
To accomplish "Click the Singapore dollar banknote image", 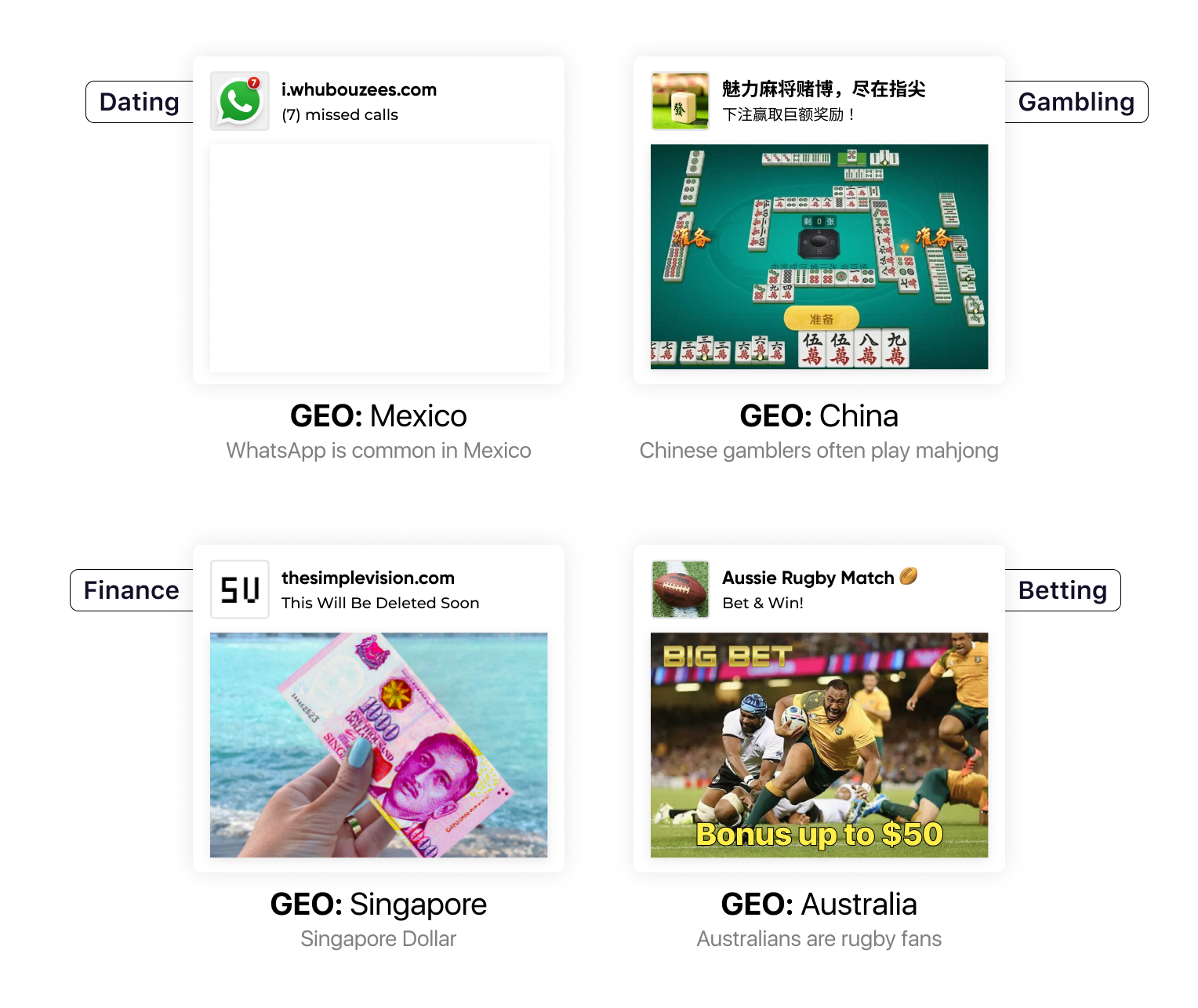I will pos(379,745).
